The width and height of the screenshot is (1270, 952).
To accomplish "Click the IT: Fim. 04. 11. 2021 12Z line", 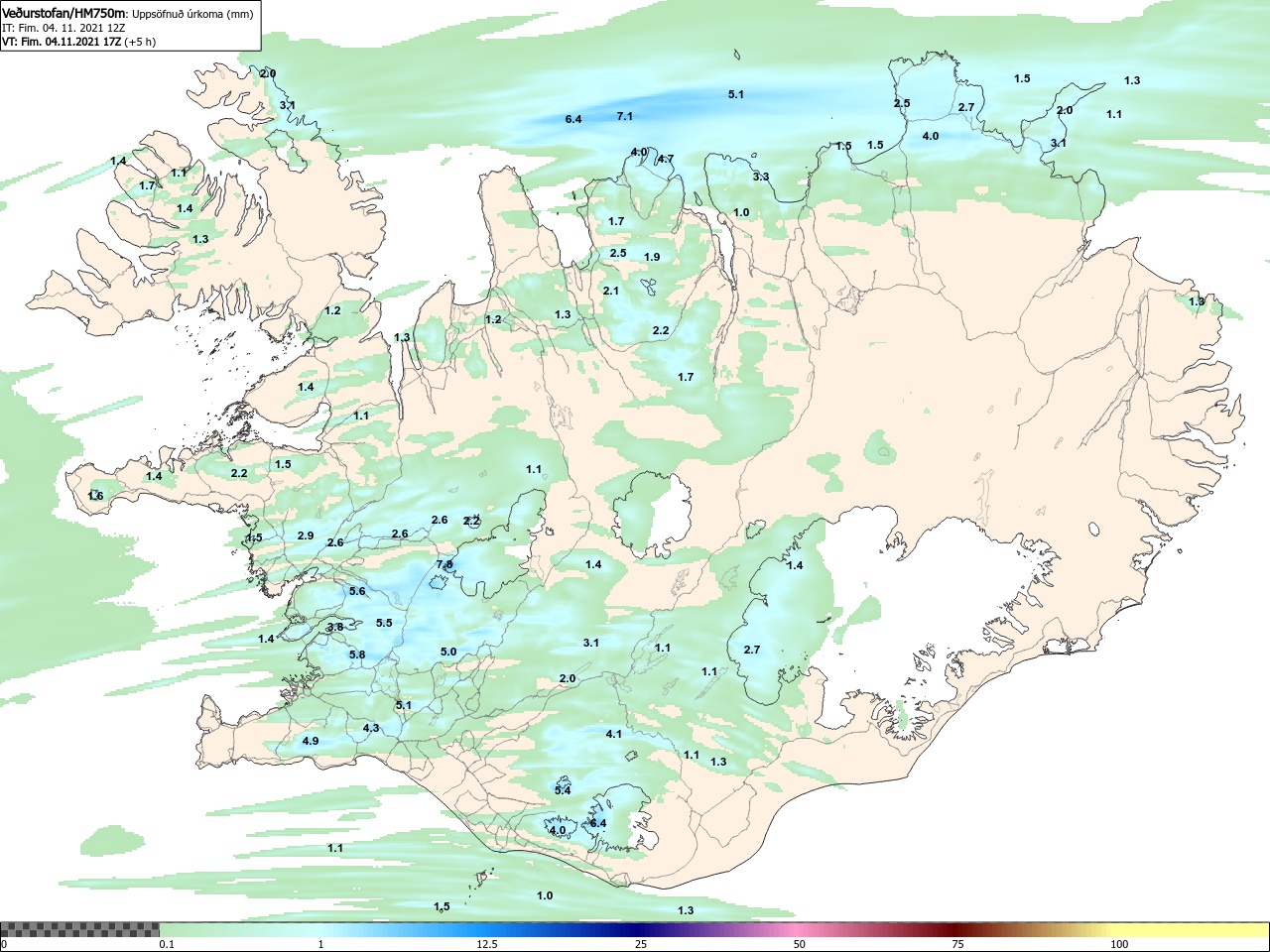I will pyautogui.click(x=63, y=28).
